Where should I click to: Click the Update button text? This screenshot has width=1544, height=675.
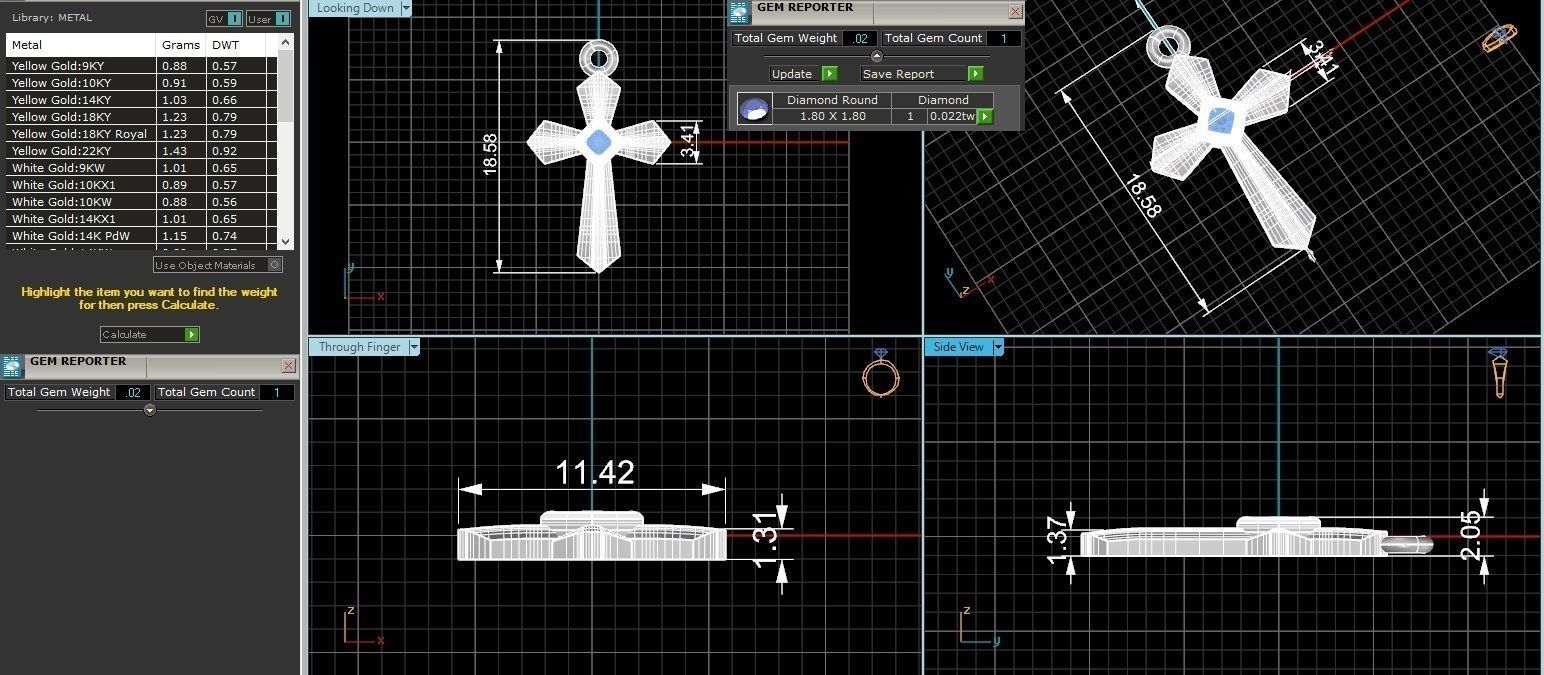click(792, 74)
